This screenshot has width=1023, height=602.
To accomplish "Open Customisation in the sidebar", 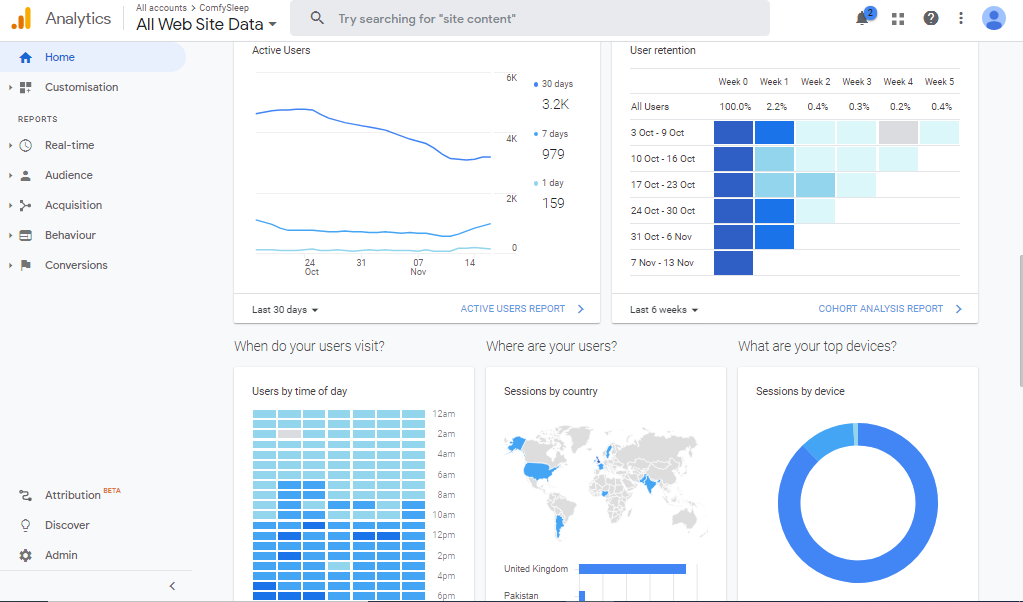I will (x=82, y=87).
